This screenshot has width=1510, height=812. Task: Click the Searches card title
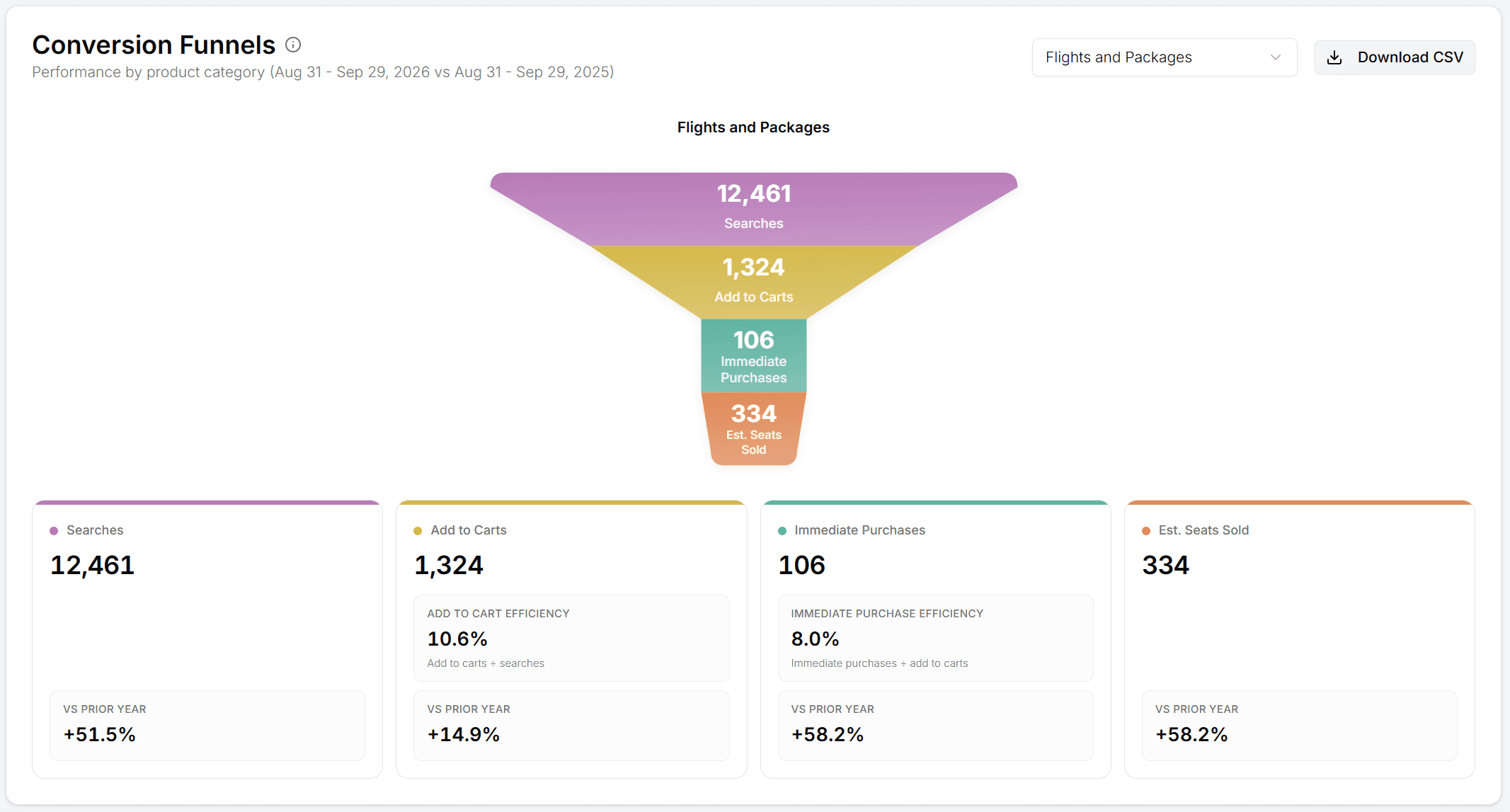pos(95,530)
